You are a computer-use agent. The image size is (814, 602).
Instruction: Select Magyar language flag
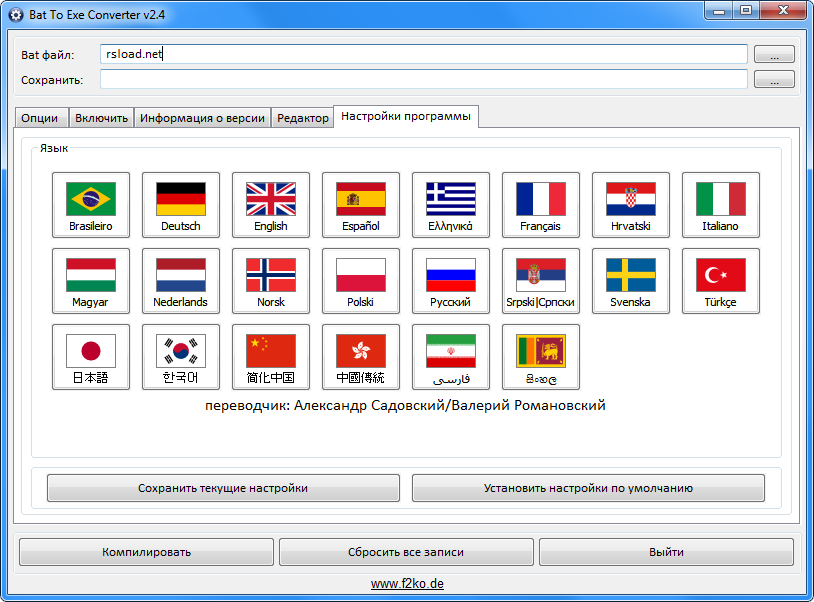tap(91, 281)
